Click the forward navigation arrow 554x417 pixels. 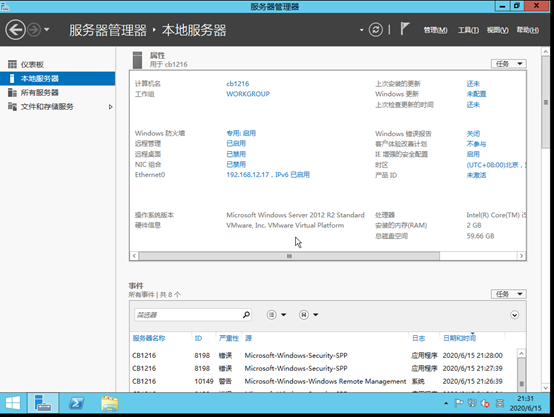tap(34, 30)
